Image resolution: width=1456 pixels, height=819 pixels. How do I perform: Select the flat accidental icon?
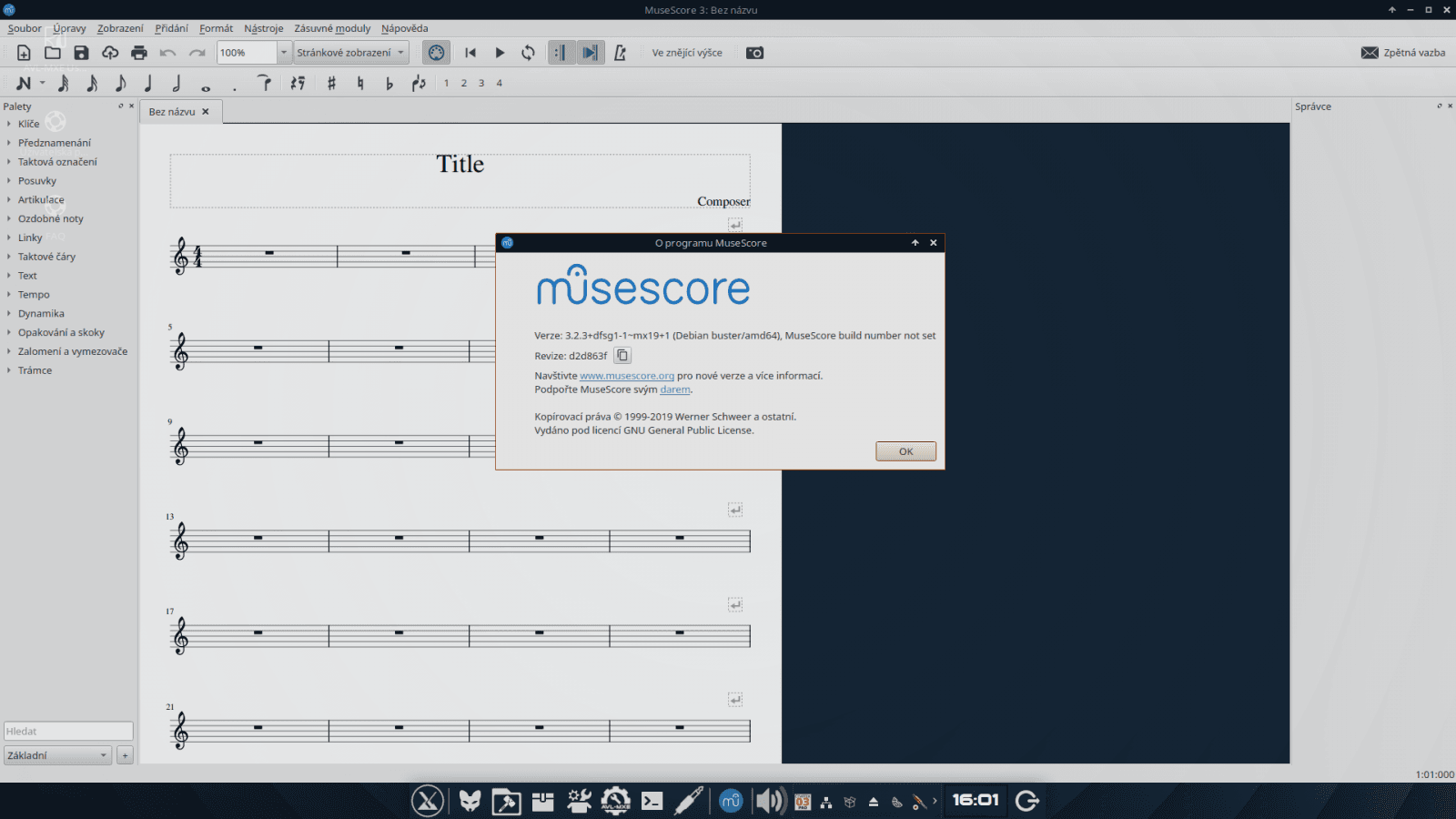click(x=389, y=84)
